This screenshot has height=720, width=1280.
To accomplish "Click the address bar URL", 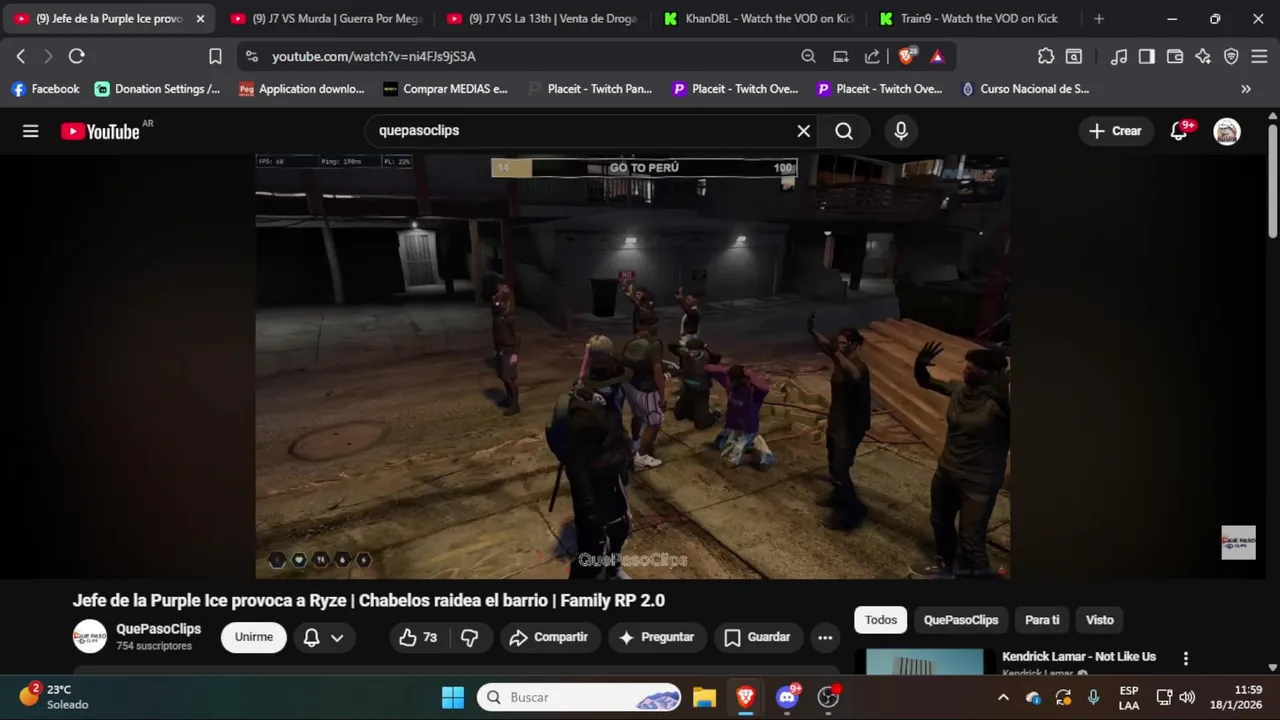I will coord(373,57).
